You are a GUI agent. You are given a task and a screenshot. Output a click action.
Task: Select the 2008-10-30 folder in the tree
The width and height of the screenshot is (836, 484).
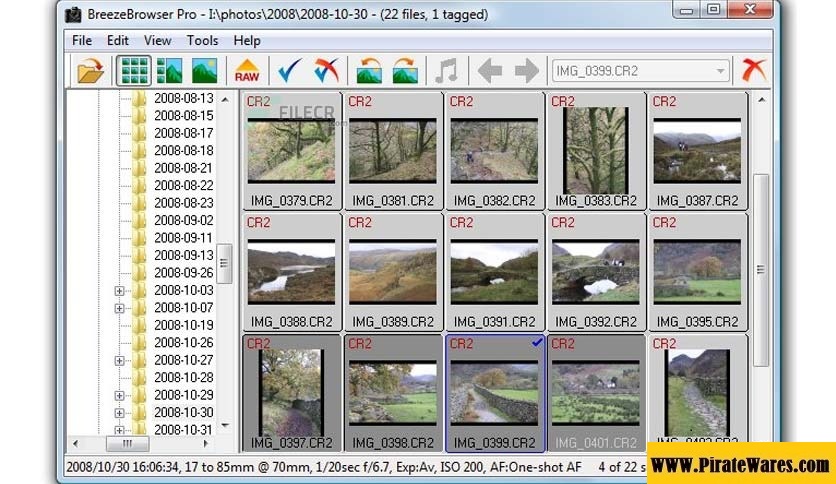point(183,413)
